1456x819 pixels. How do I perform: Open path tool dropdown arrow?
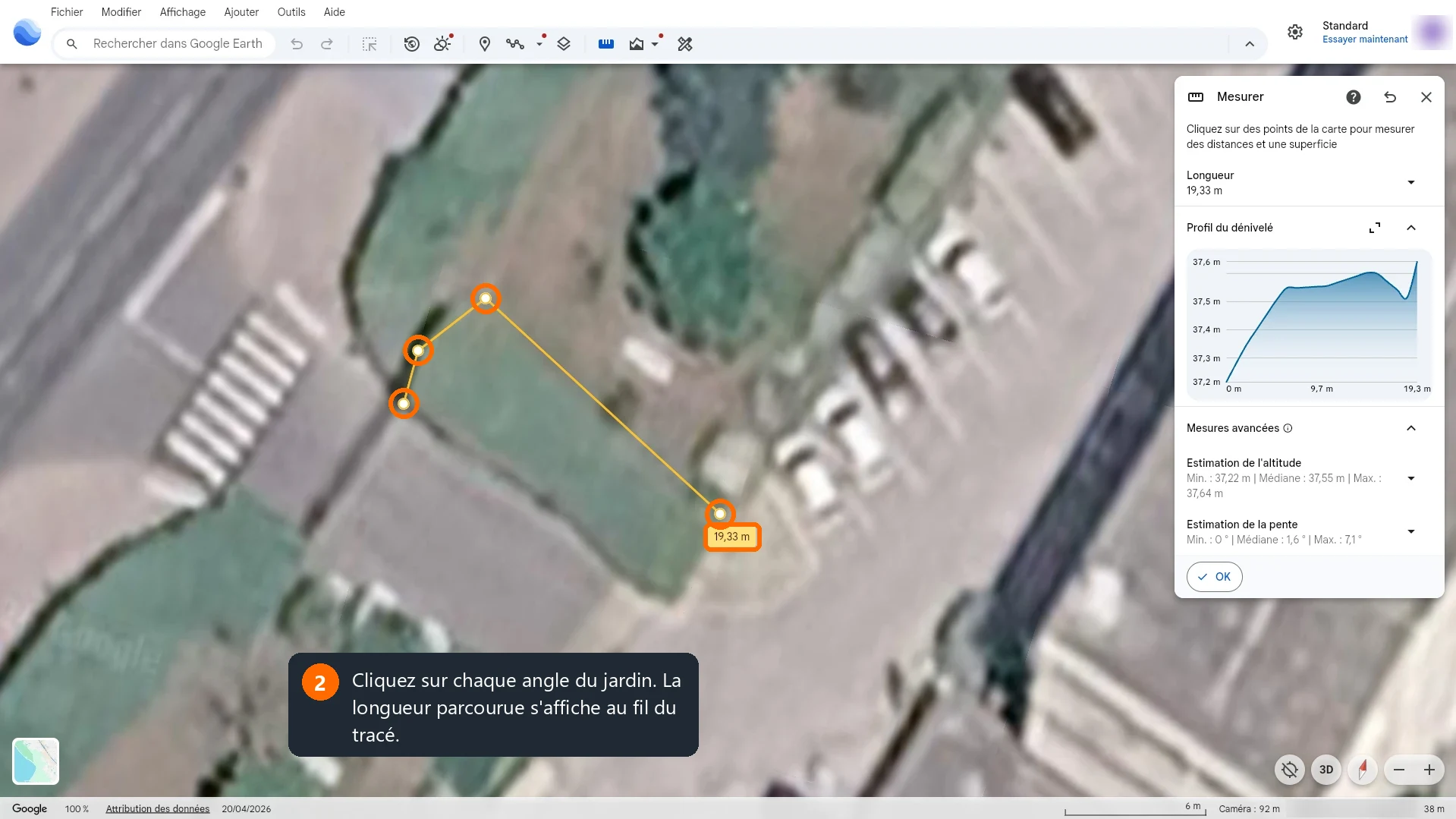click(539, 44)
